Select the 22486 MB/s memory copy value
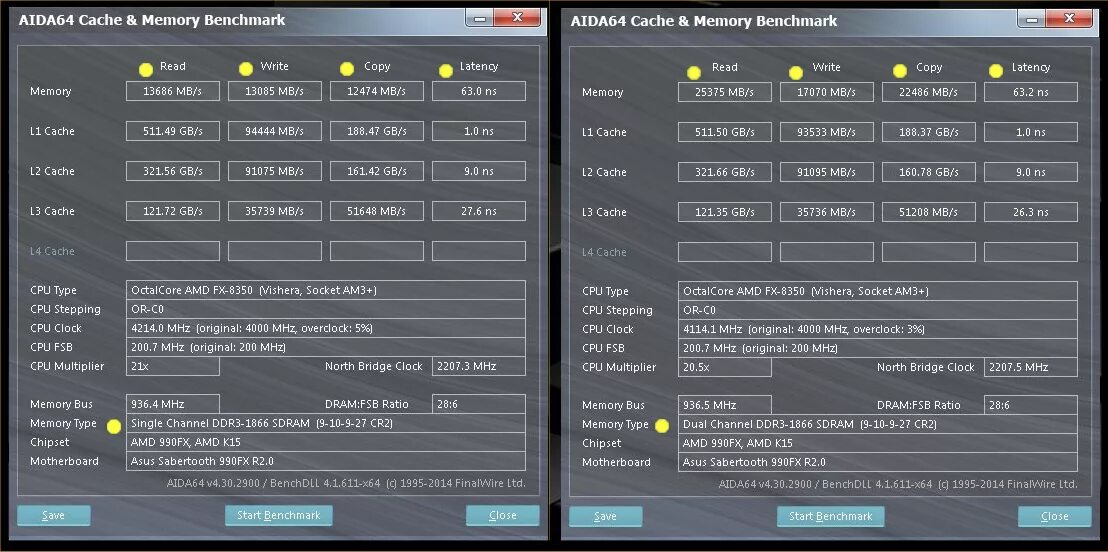The image size is (1108, 552). click(x=929, y=92)
